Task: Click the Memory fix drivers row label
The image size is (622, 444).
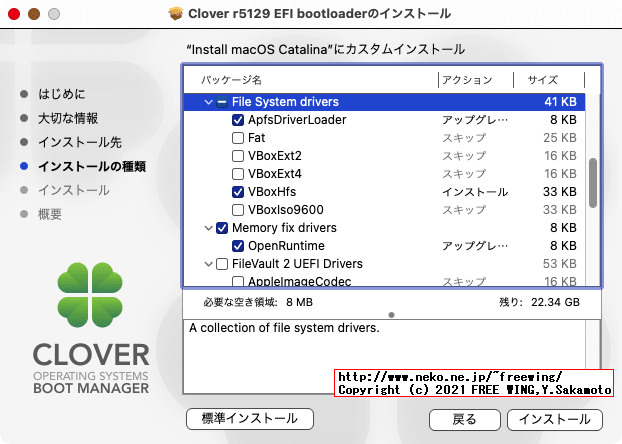Action: [284, 228]
